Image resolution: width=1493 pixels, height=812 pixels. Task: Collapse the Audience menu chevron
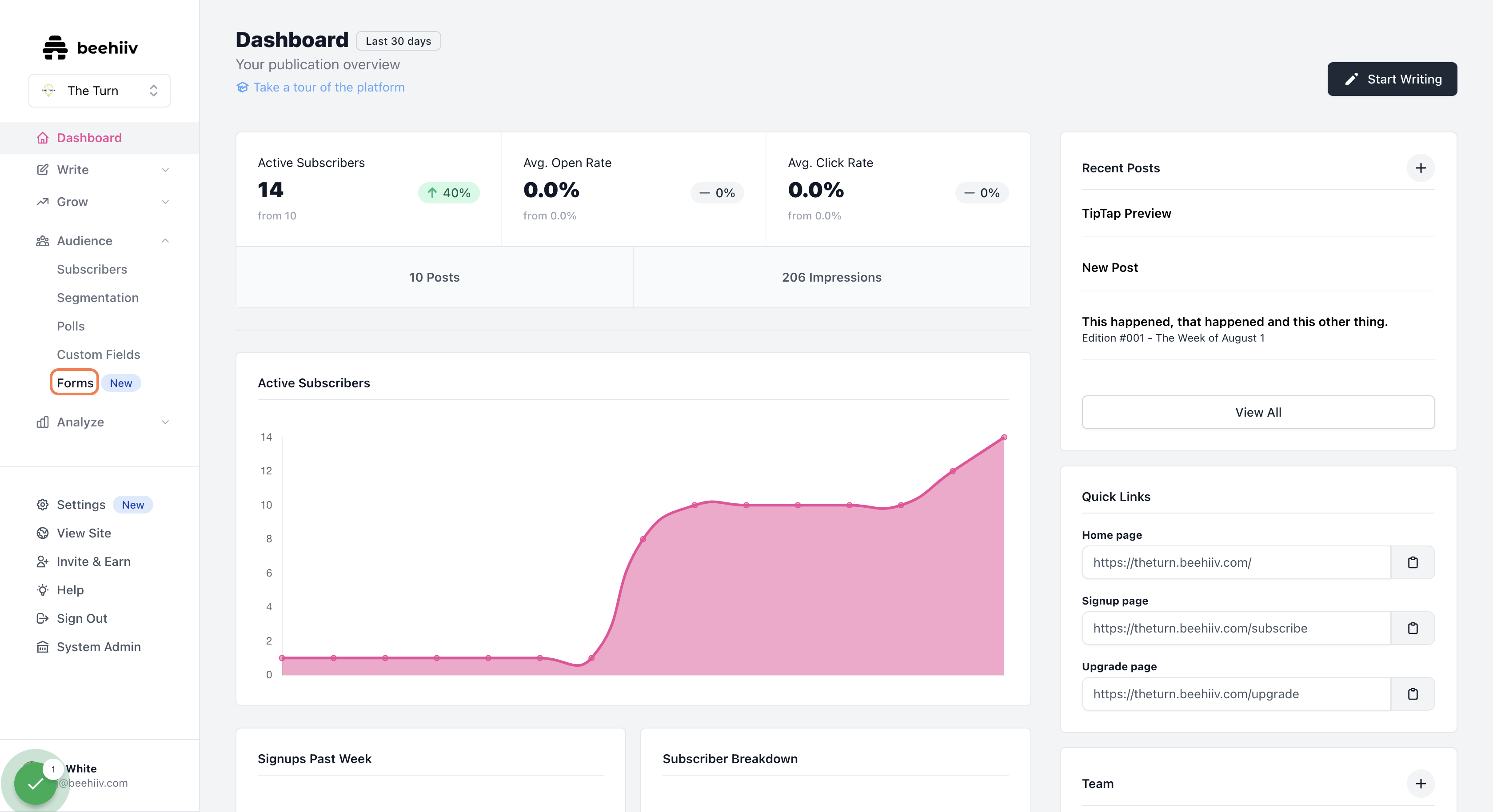point(165,240)
